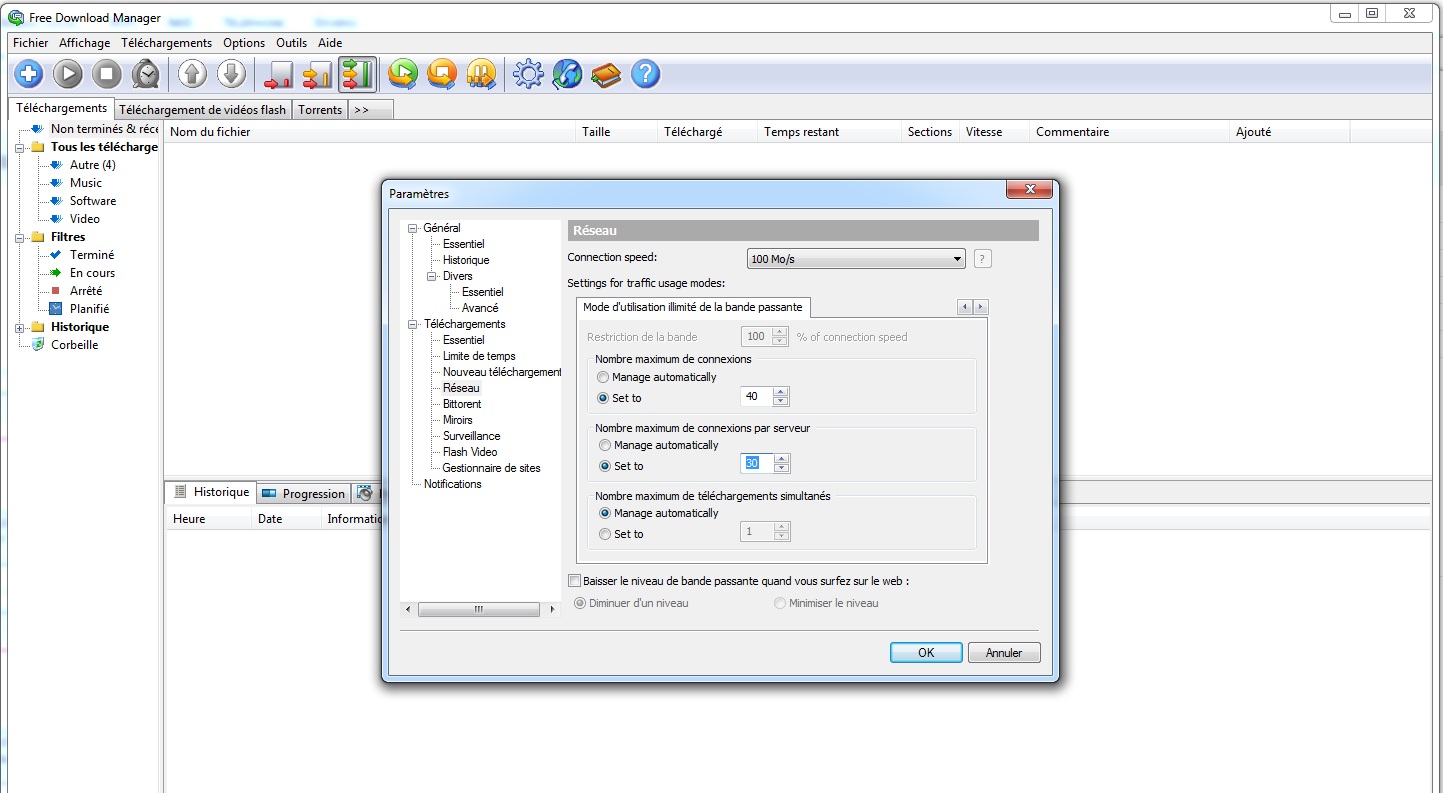Viewport: 1443px width, 793px height.
Task: Click the blue question mark help icon
Action: [646, 74]
